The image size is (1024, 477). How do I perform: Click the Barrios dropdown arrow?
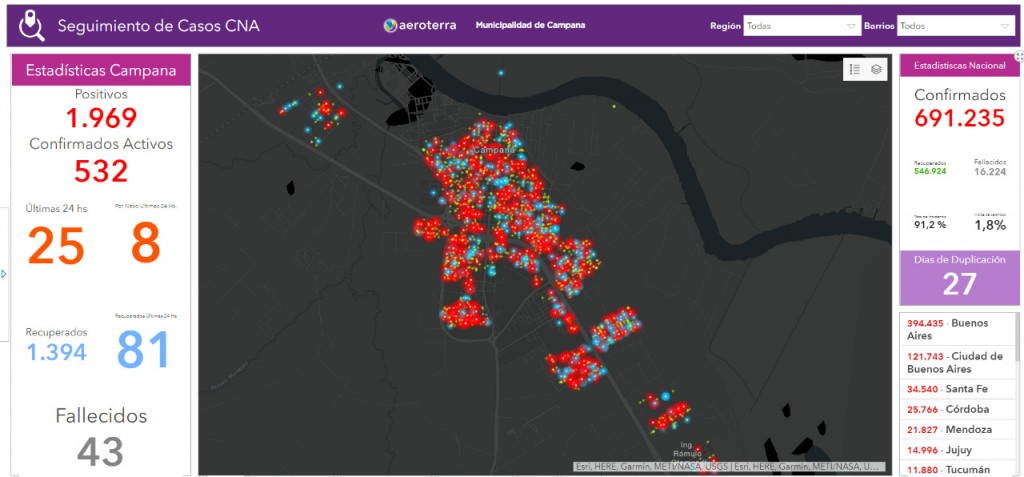(x=1004, y=26)
